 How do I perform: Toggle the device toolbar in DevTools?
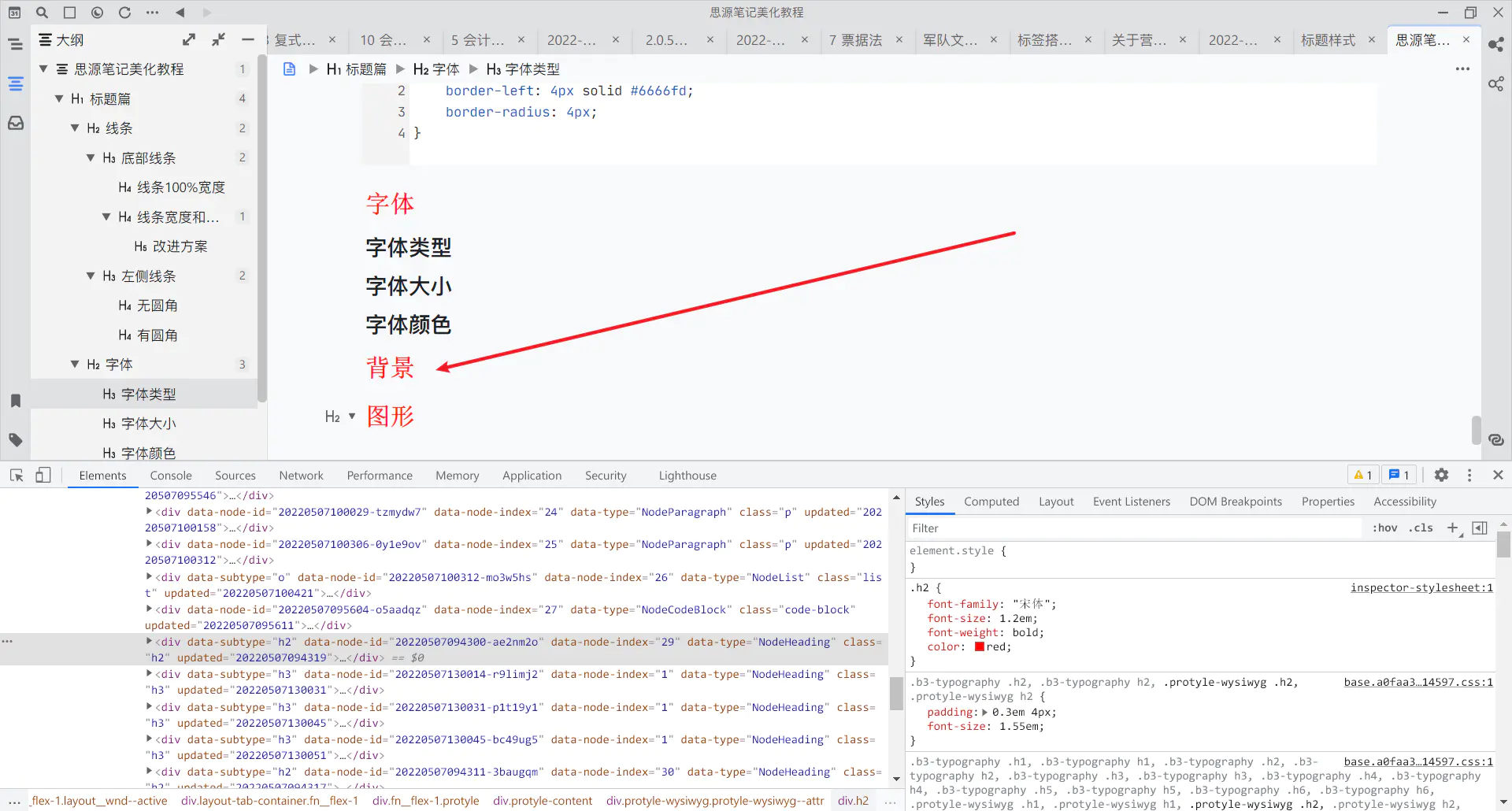pyautogui.click(x=43, y=475)
